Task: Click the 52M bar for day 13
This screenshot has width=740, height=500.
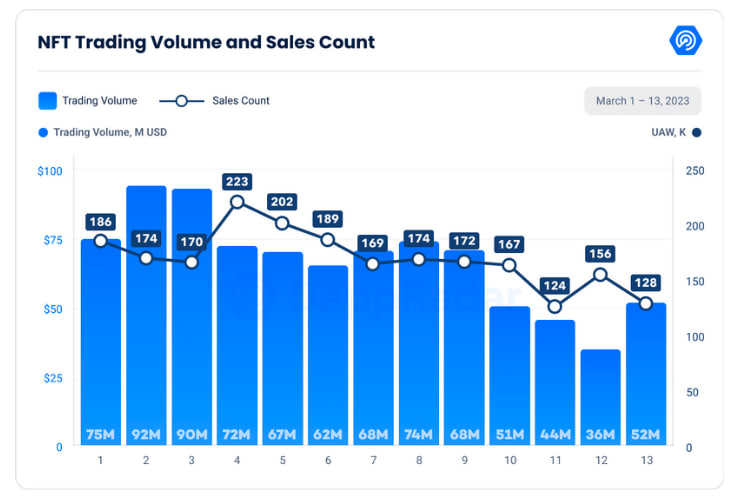Action: click(646, 374)
